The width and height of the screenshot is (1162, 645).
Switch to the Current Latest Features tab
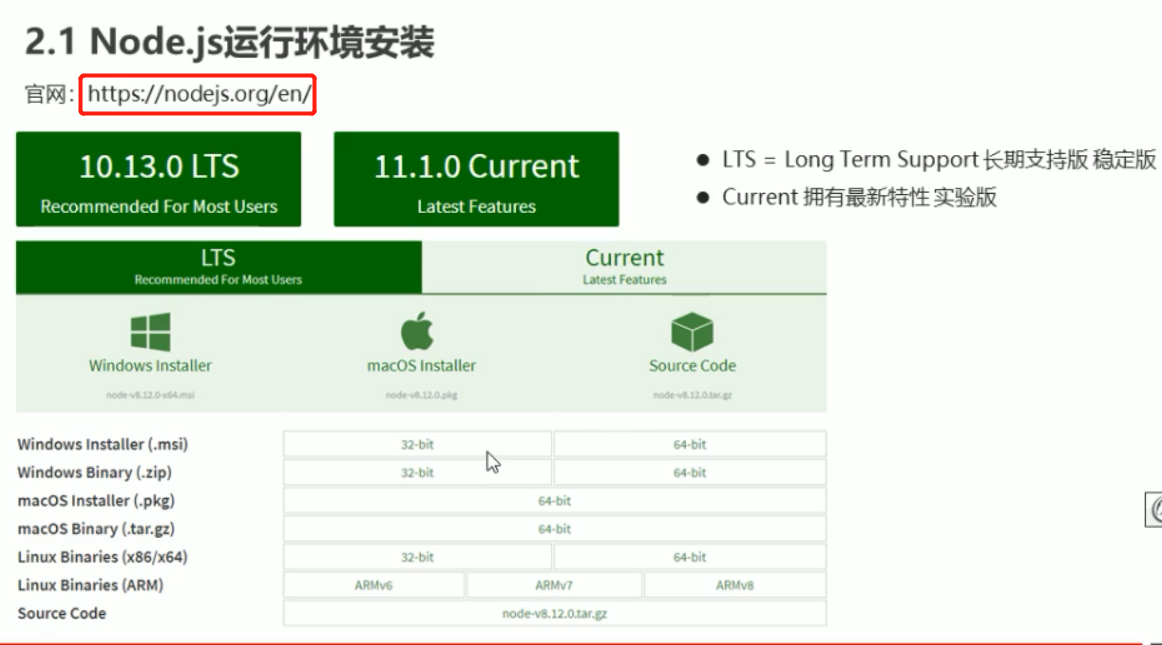point(624,267)
